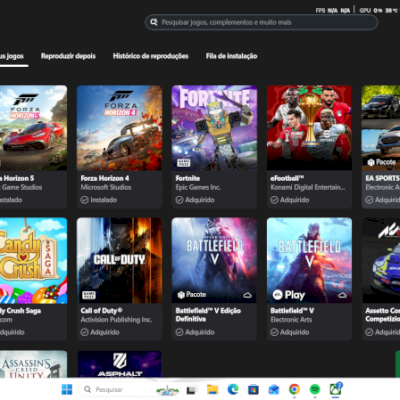Open Spotify from the taskbar

point(315,389)
